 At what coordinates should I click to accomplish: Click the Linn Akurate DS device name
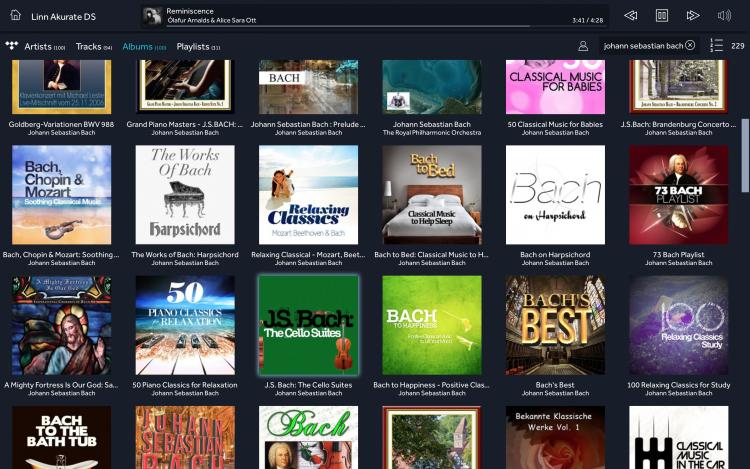pos(63,17)
